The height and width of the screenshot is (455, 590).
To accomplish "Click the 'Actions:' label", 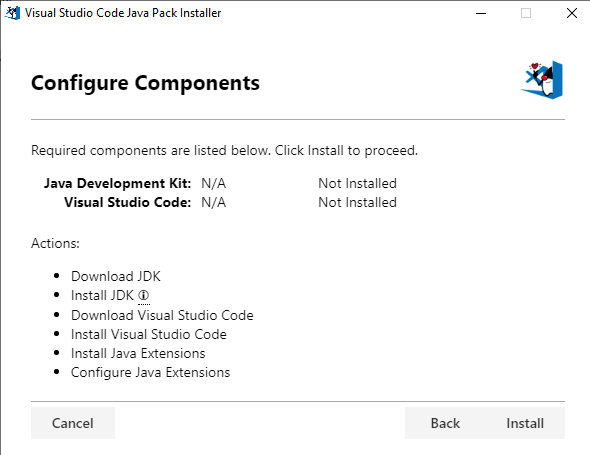I will tap(55, 243).
